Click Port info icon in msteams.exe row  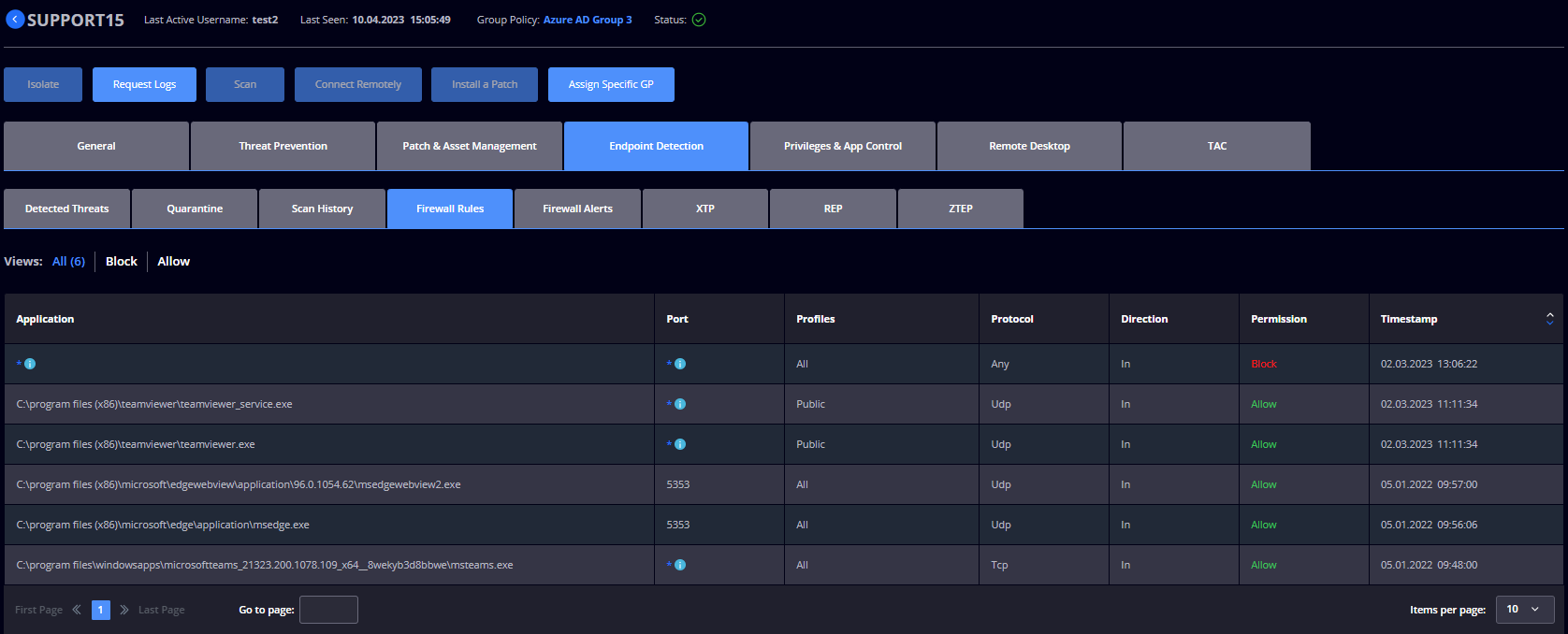680,565
